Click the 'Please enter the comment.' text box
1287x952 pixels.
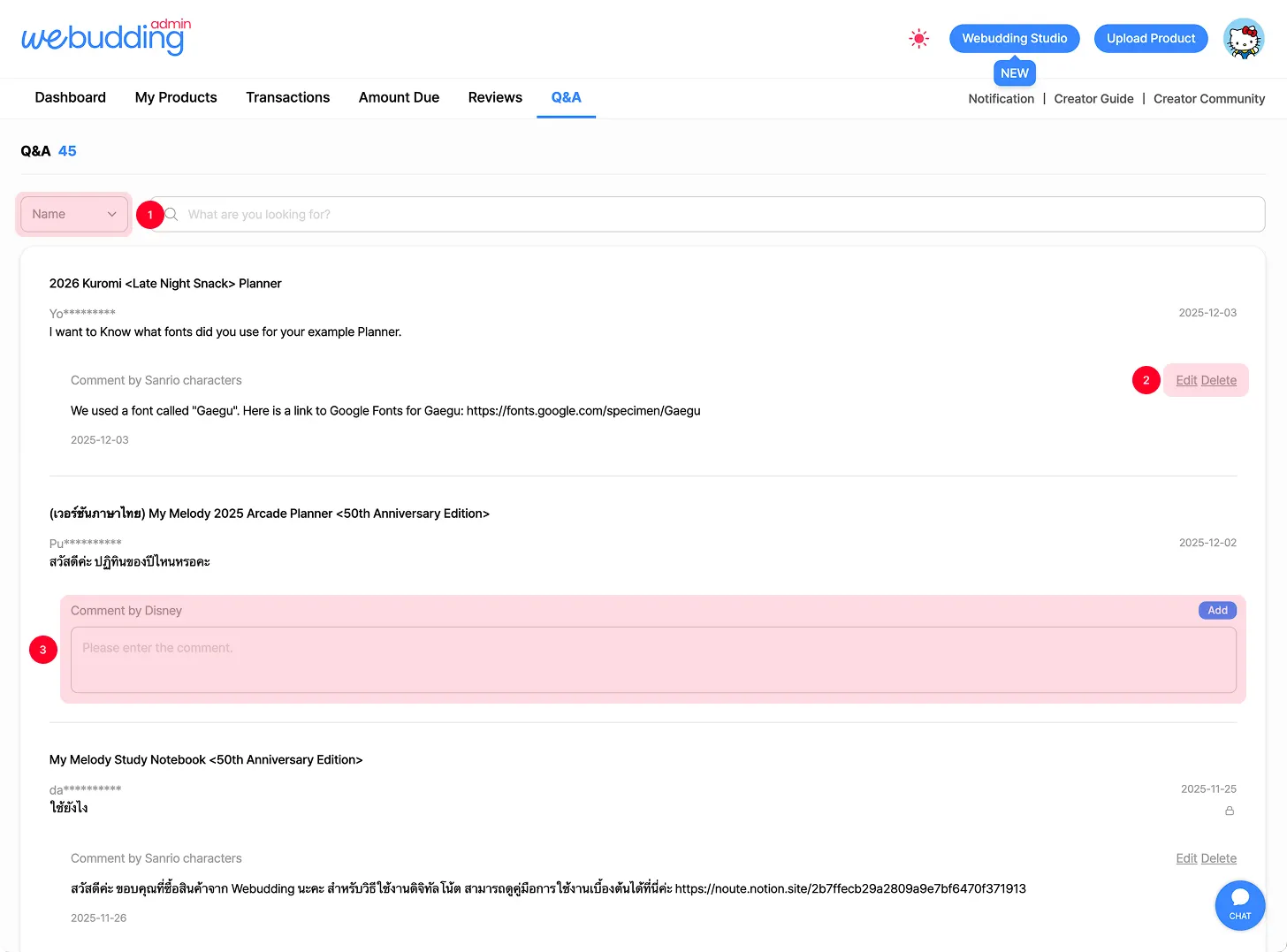653,659
